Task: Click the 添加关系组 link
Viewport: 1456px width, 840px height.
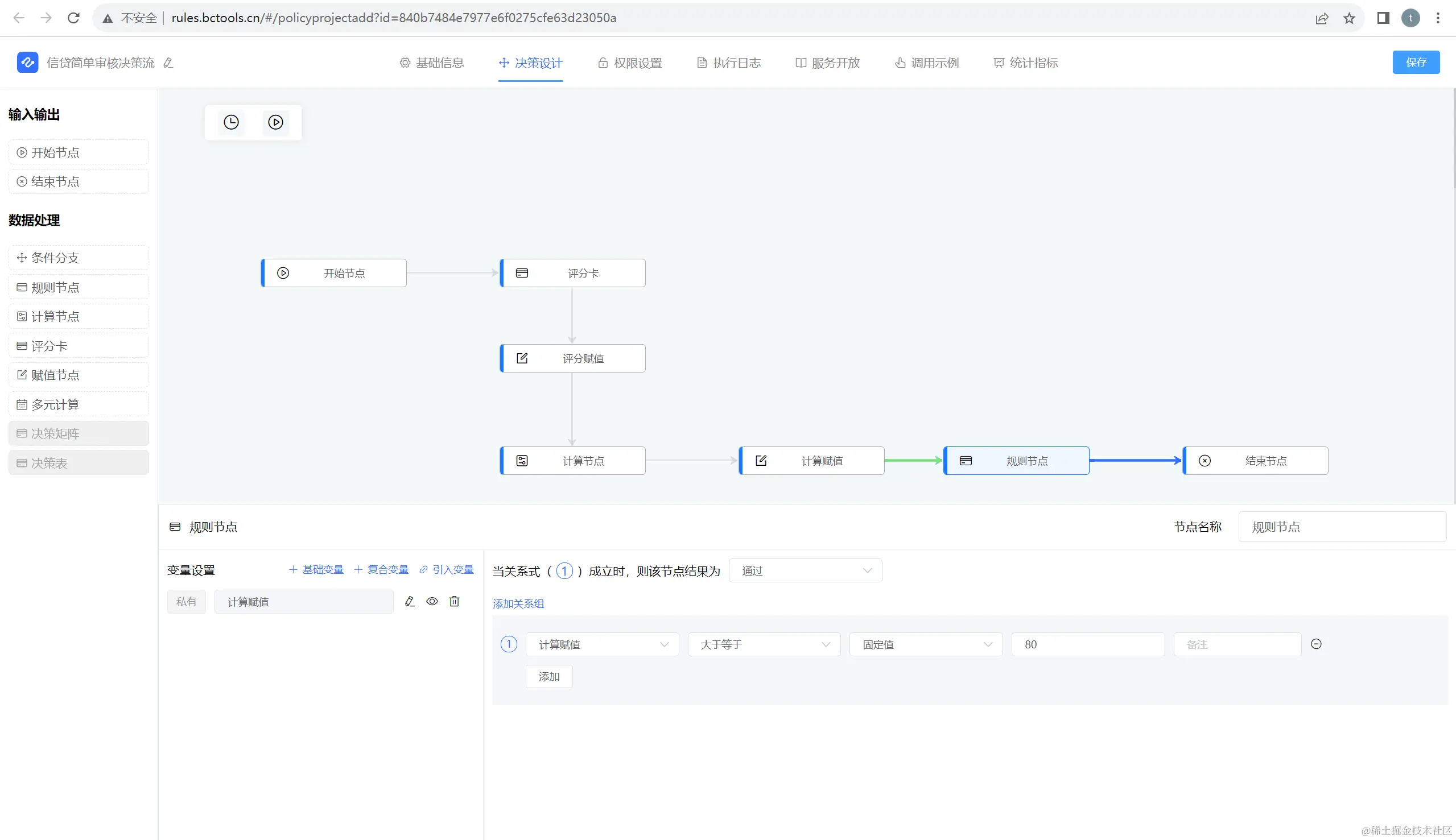Action: tap(518, 603)
